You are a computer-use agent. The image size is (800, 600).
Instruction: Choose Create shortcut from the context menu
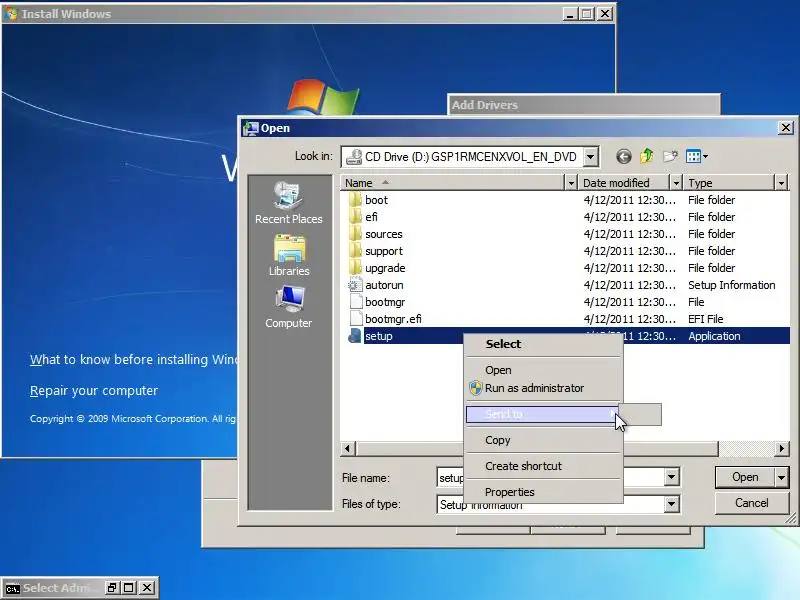pos(543,466)
